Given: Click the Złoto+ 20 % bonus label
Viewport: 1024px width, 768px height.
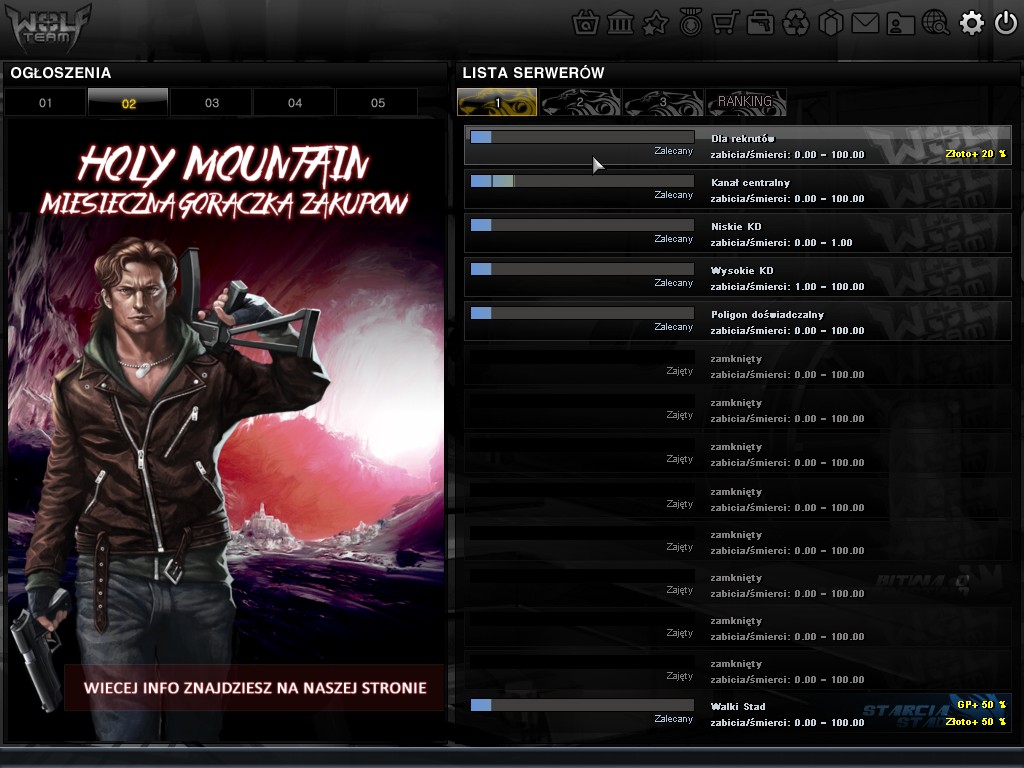Looking at the screenshot, I should [976, 154].
